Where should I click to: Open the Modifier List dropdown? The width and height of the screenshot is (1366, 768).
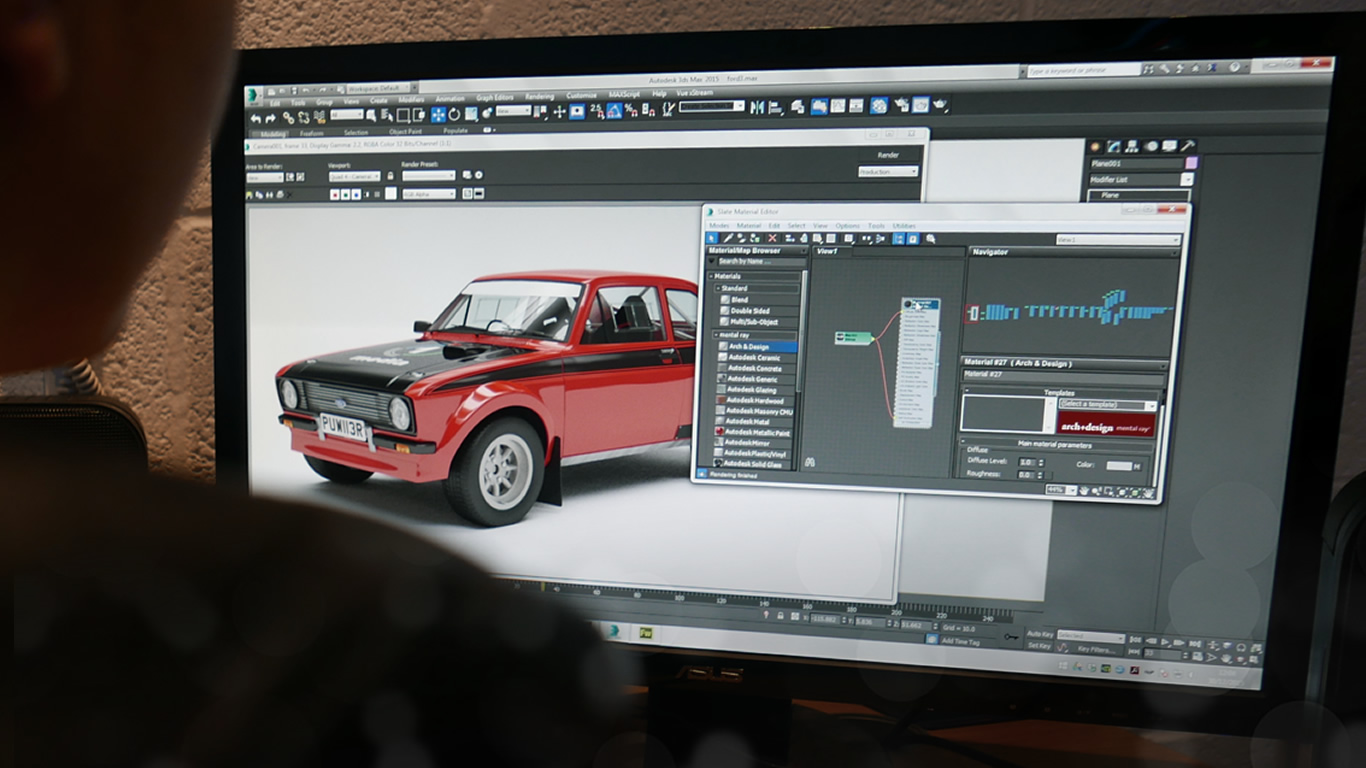coord(1140,179)
